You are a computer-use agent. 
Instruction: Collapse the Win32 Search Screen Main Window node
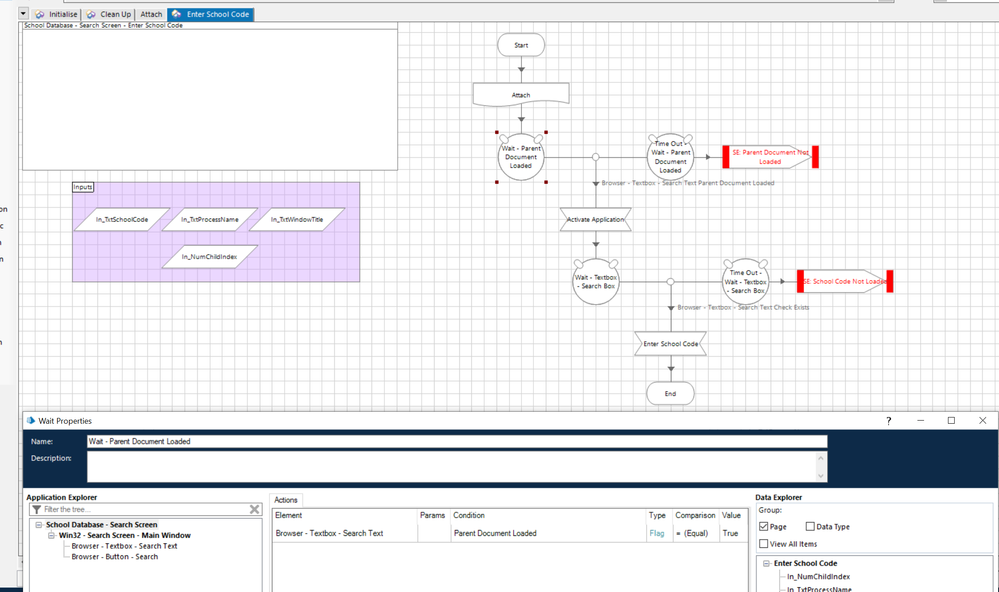click(51, 535)
